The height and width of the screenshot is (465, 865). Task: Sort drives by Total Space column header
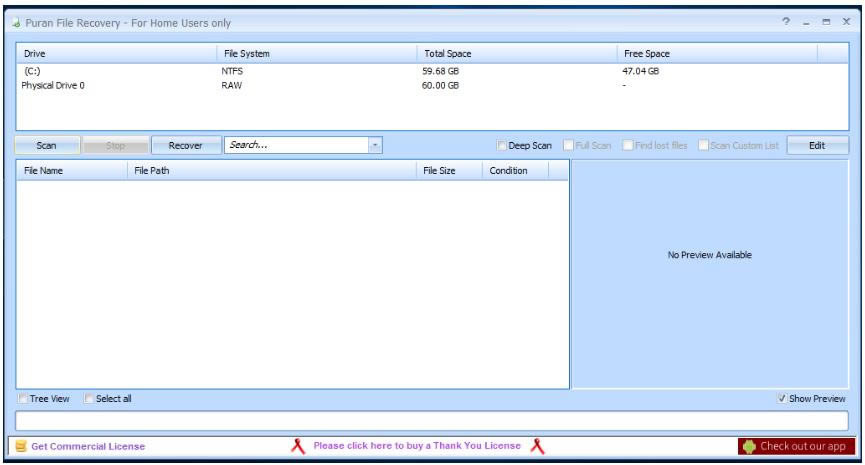pyautogui.click(x=517, y=54)
